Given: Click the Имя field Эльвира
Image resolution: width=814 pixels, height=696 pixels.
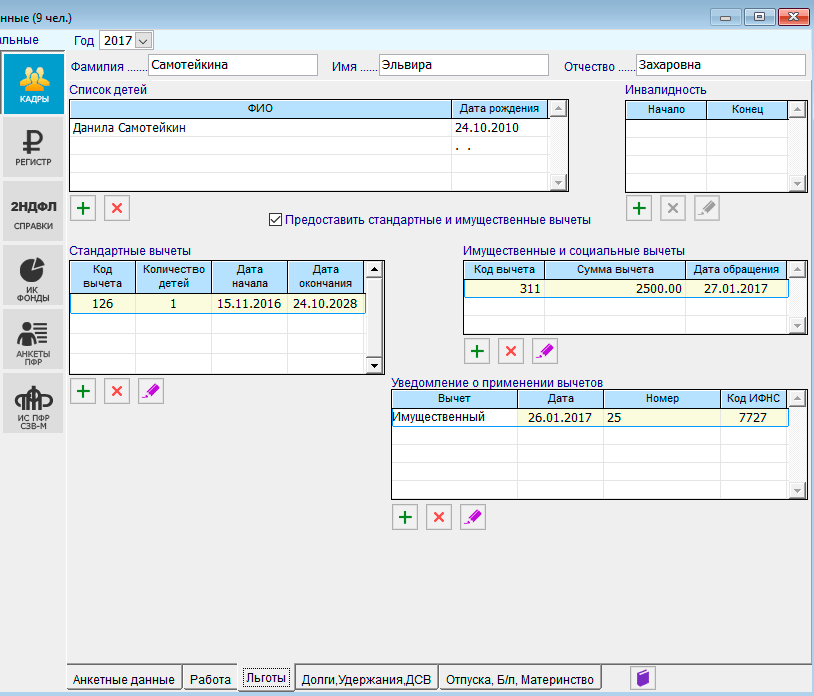Looking at the screenshot, I should tap(464, 65).
